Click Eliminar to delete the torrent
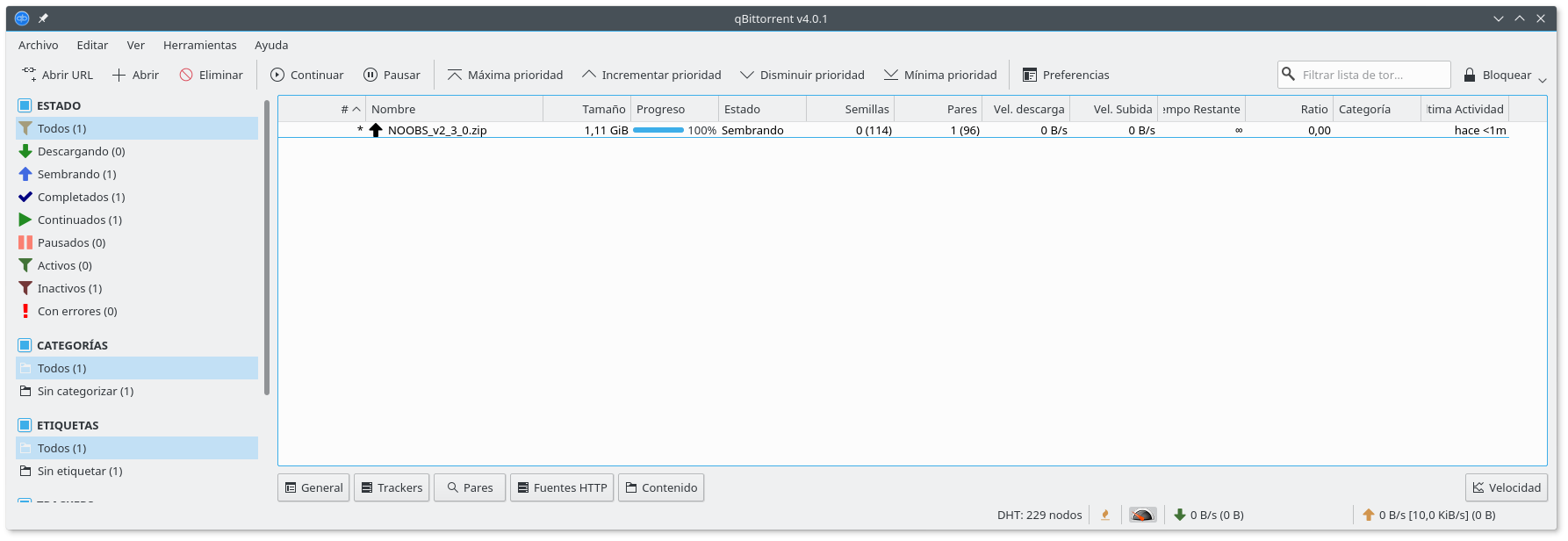 [211, 75]
